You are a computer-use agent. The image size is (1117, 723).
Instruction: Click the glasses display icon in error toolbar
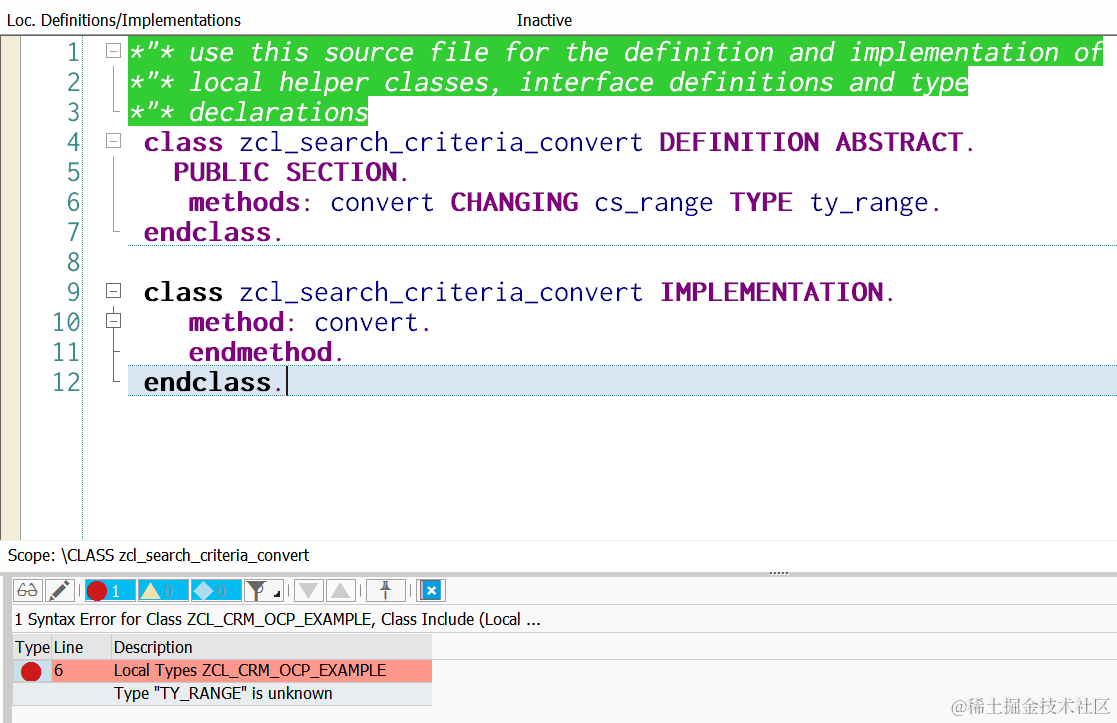(x=28, y=591)
